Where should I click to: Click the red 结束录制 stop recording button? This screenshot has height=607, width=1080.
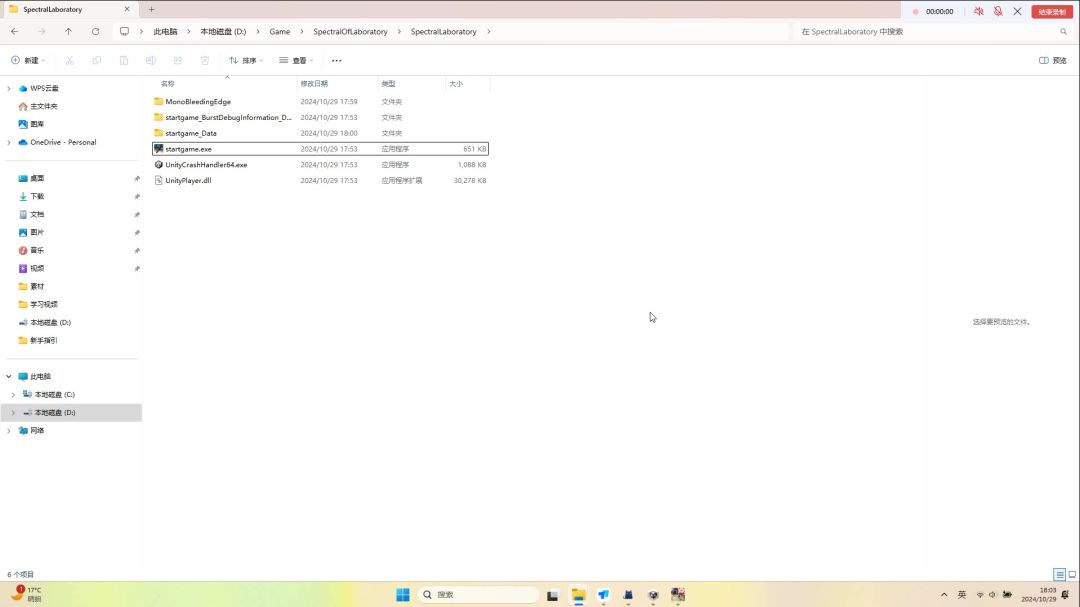[1052, 11]
